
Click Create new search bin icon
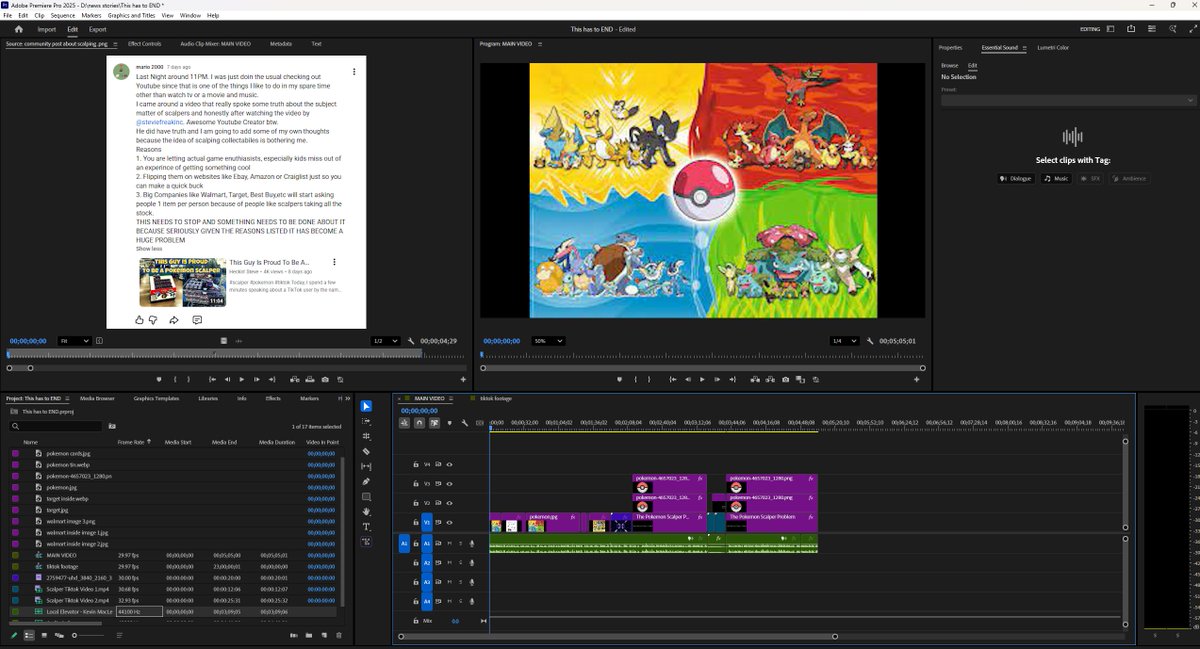coord(112,426)
